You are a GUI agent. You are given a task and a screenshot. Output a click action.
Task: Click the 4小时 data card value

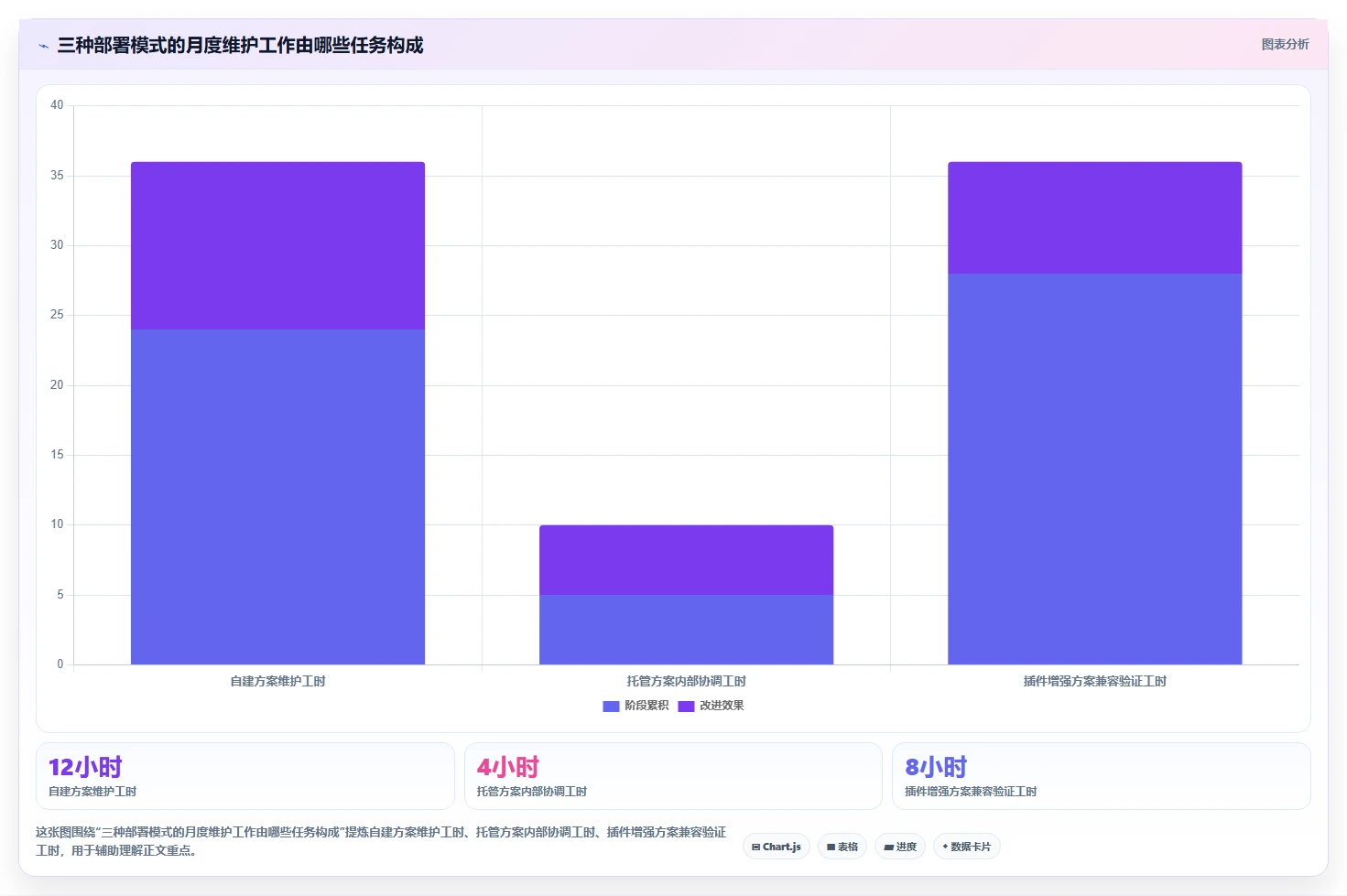coord(507,767)
